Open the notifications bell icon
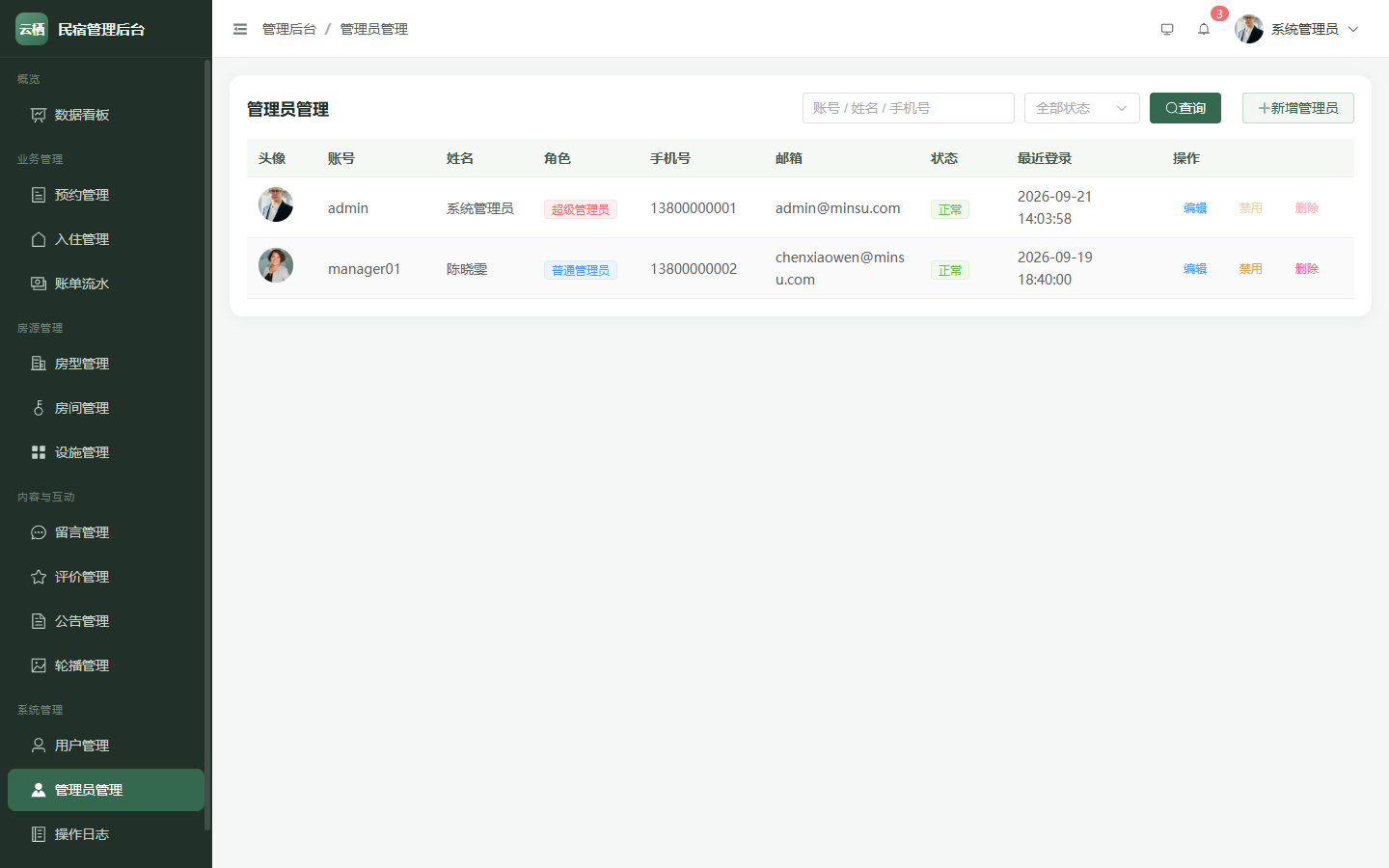This screenshot has width=1389, height=868. (1204, 29)
